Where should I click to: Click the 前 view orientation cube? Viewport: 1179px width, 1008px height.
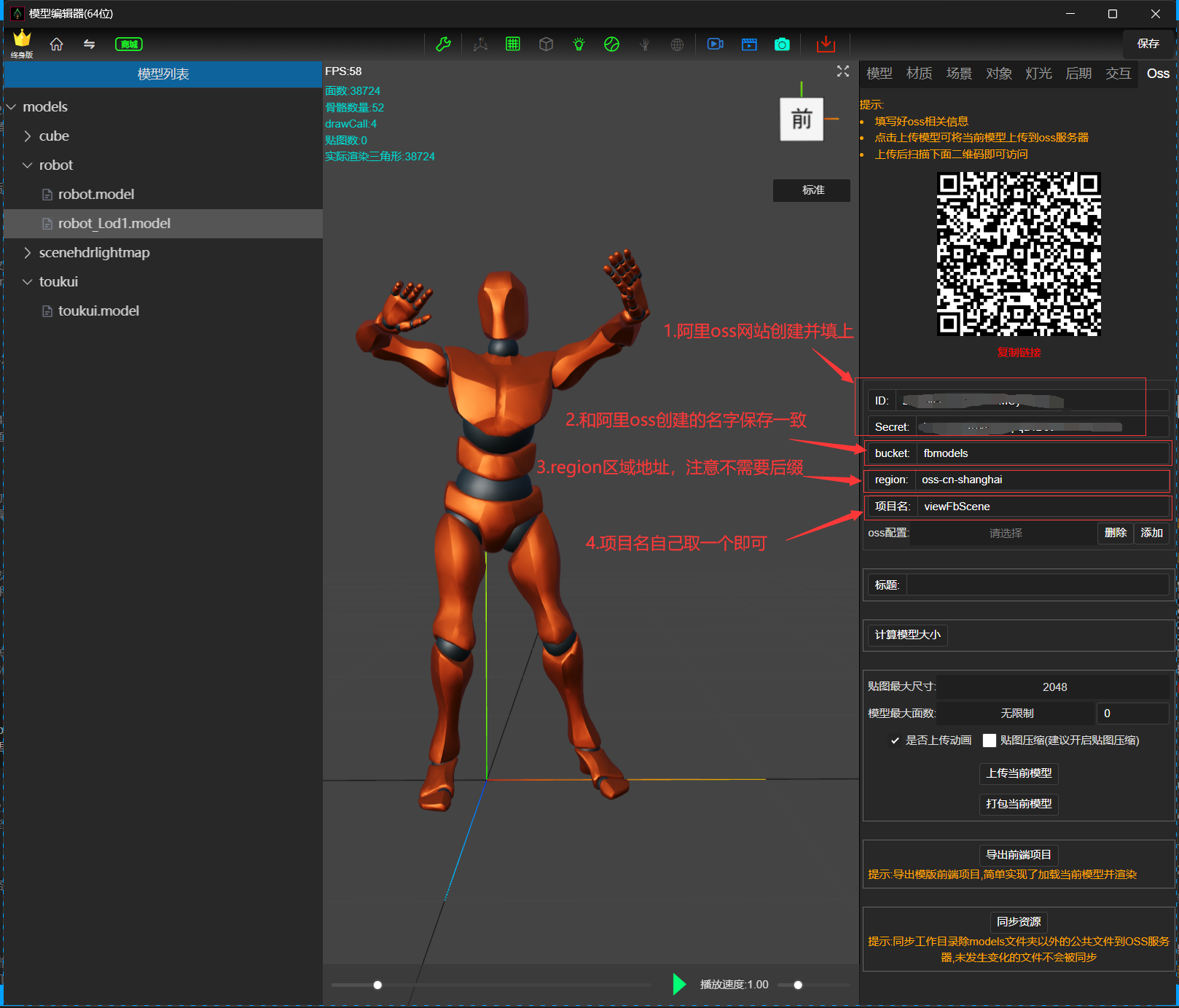point(802,119)
